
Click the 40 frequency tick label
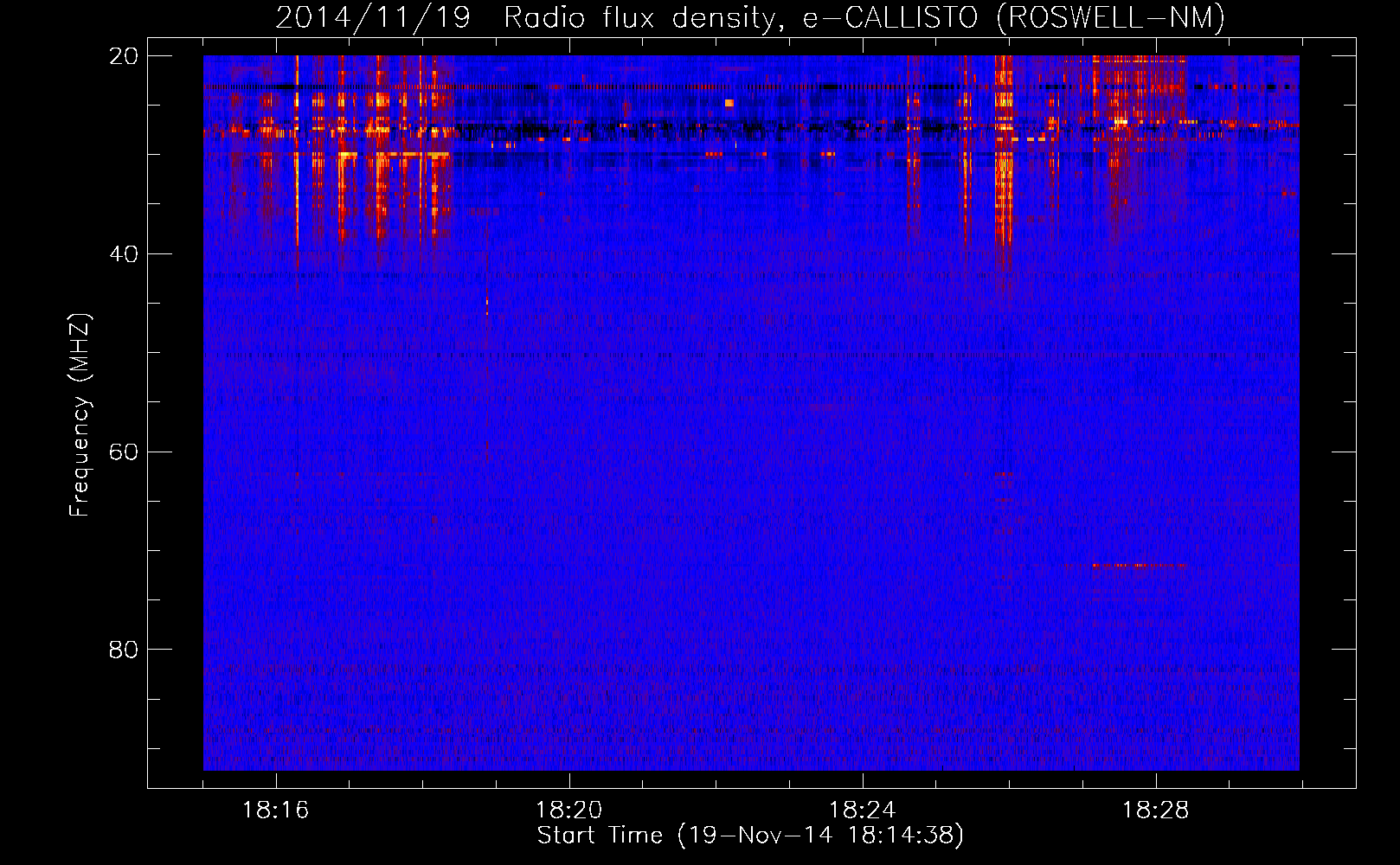coord(124,253)
